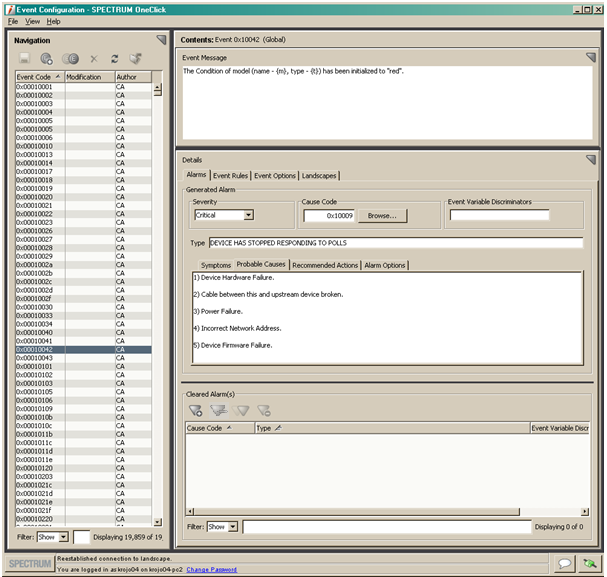This screenshot has height=577, width=607.
Task: Click event list scroll down arrow
Action: [158, 522]
